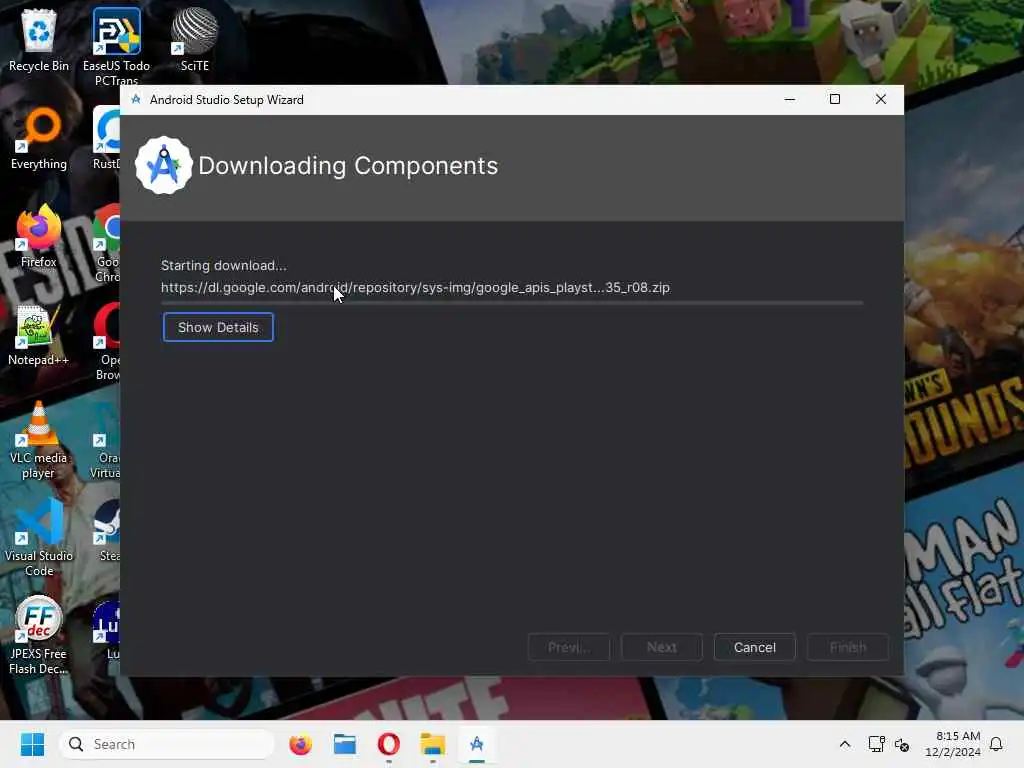Click the disabled Finish button
The image size is (1024, 768).
point(848,647)
